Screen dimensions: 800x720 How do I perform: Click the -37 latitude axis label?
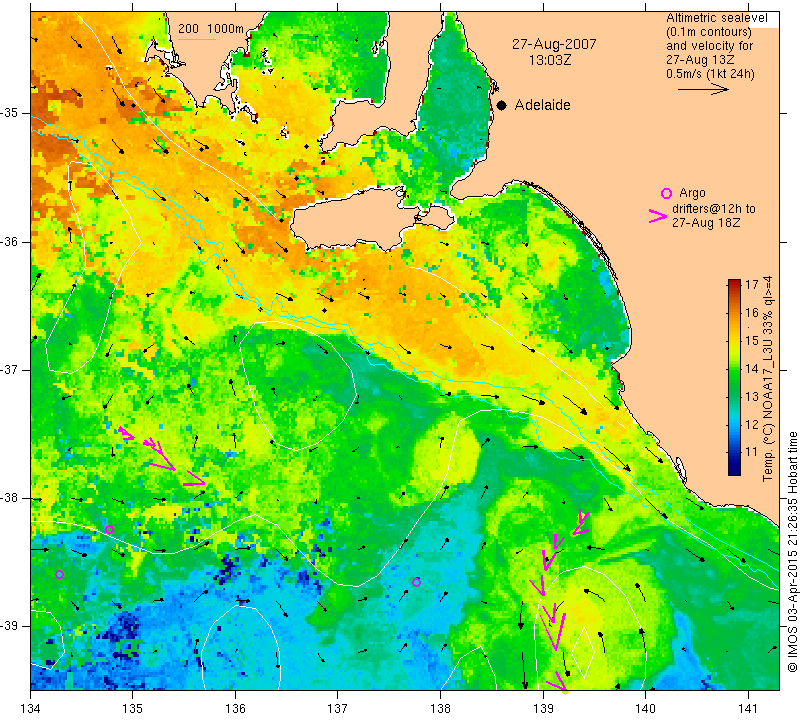[x=10, y=369]
